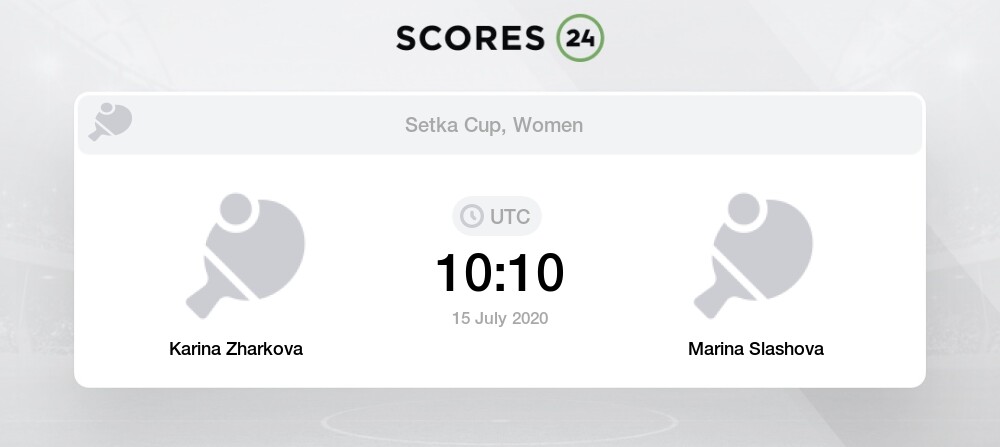Click the handle of Karina Zharkova's paddle
Screen dimensions: 1000x447
tap(205, 298)
